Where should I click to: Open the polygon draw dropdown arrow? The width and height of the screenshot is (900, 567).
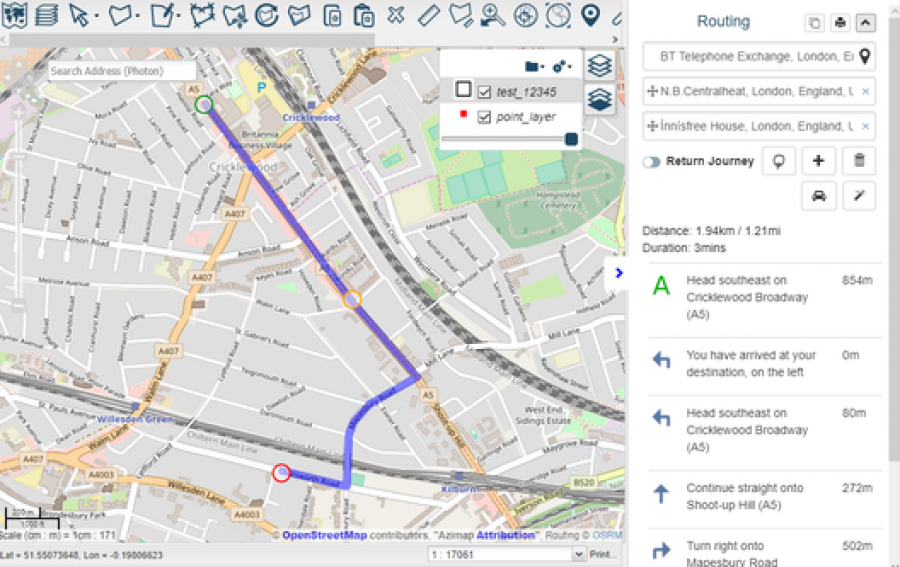pyautogui.click(x=138, y=15)
